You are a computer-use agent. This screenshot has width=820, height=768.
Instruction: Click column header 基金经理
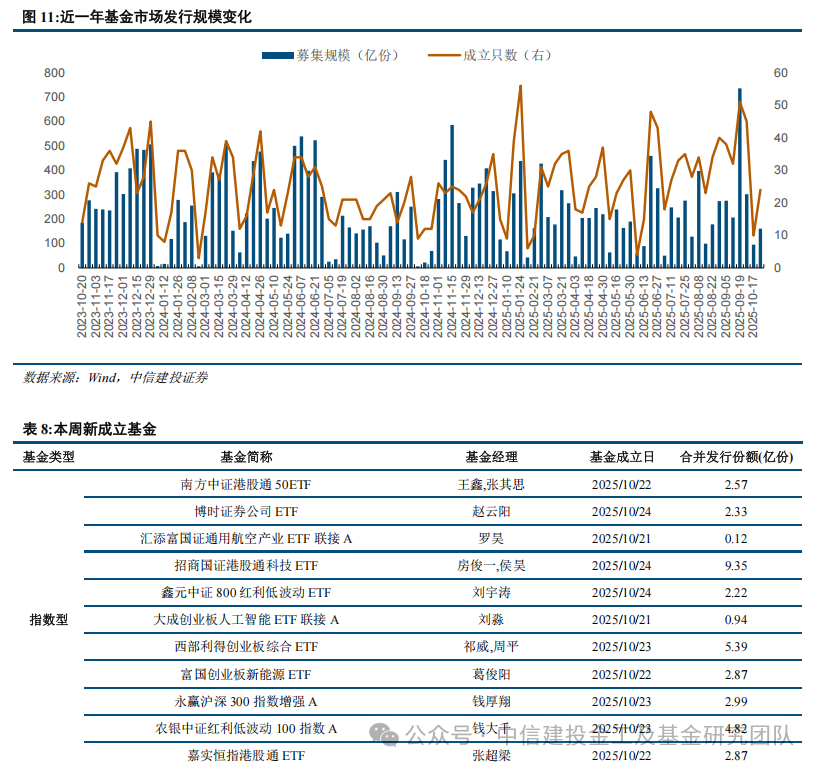(491, 457)
